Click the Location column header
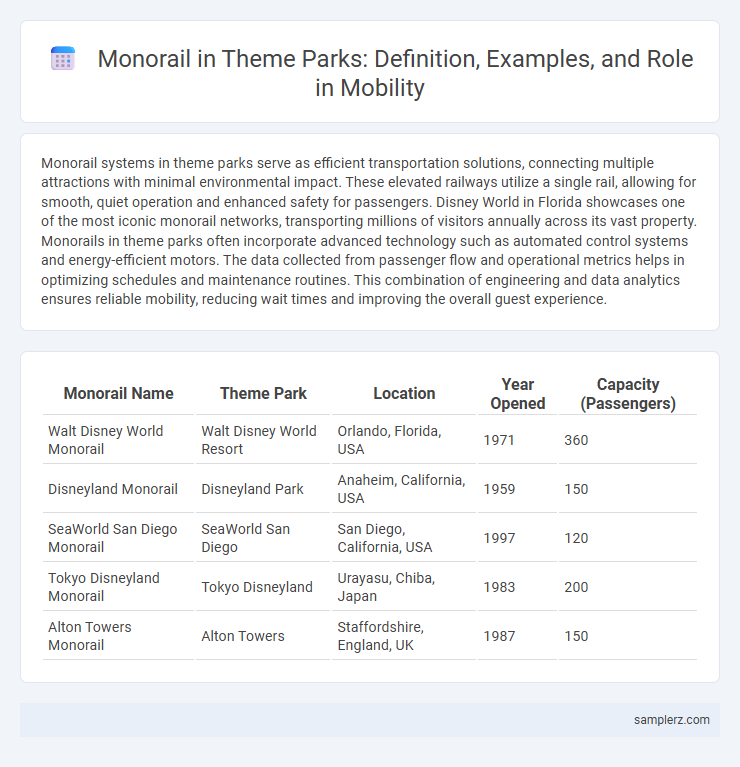Viewport: 740px width, 767px height. click(x=404, y=393)
